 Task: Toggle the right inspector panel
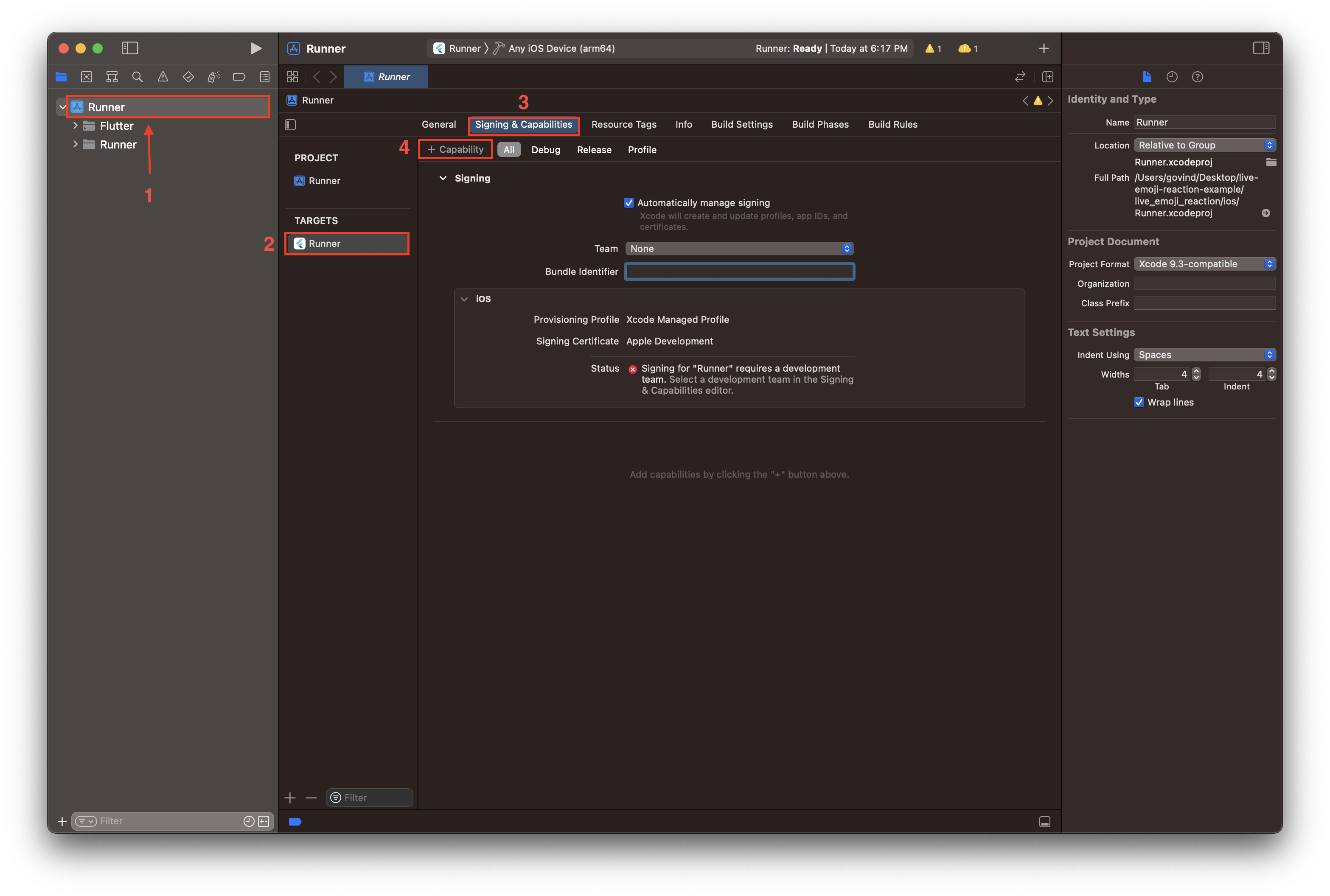point(1261,48)
